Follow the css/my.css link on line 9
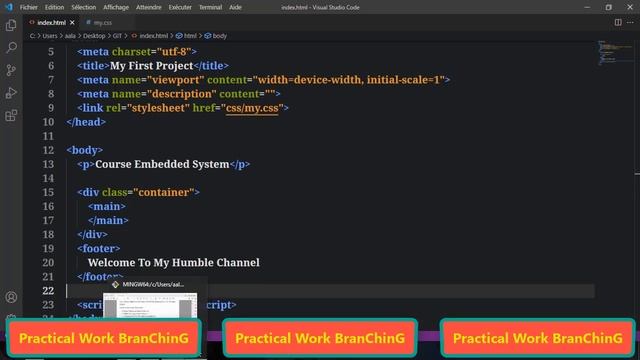 (x=252, y=108)
